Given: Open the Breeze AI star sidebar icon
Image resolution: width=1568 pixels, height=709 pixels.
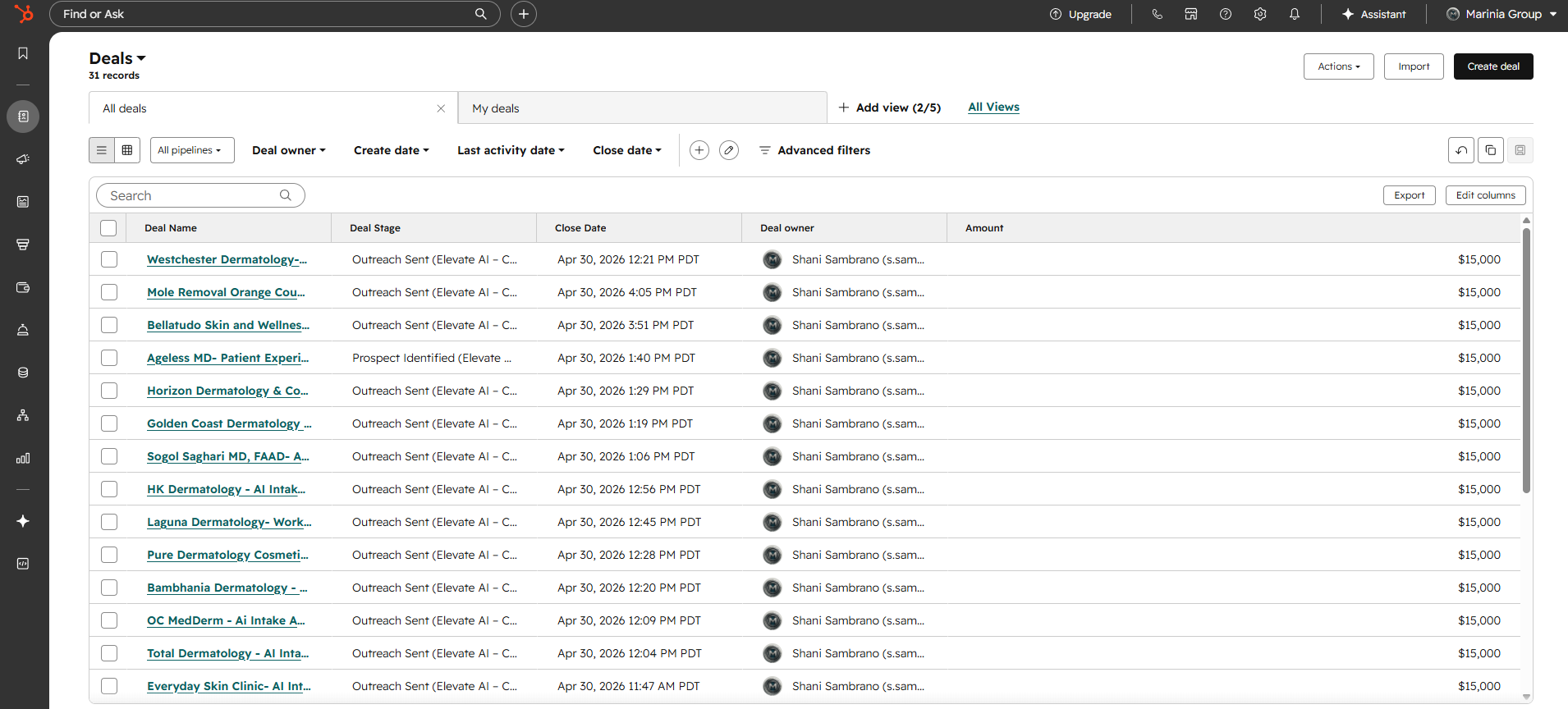Looking at the screenshot, I should click(x=23, y=521).
